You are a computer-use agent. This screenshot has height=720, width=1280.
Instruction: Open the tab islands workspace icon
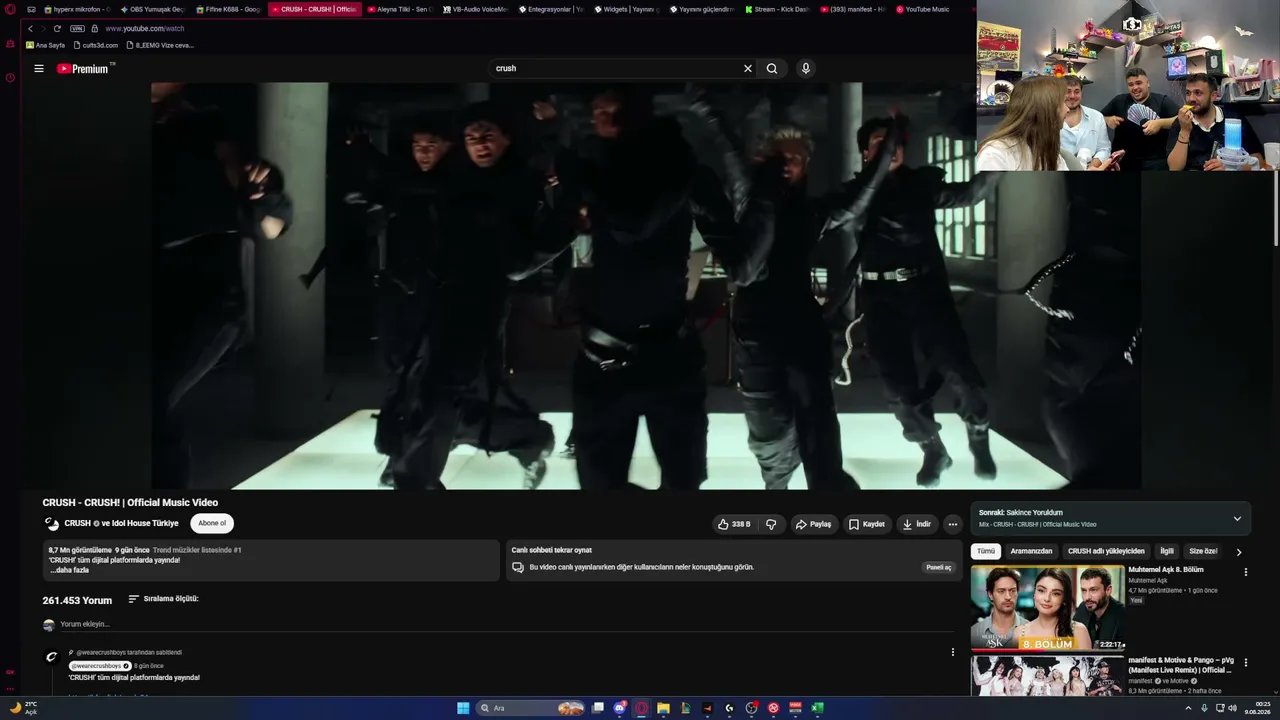(31, 10)
